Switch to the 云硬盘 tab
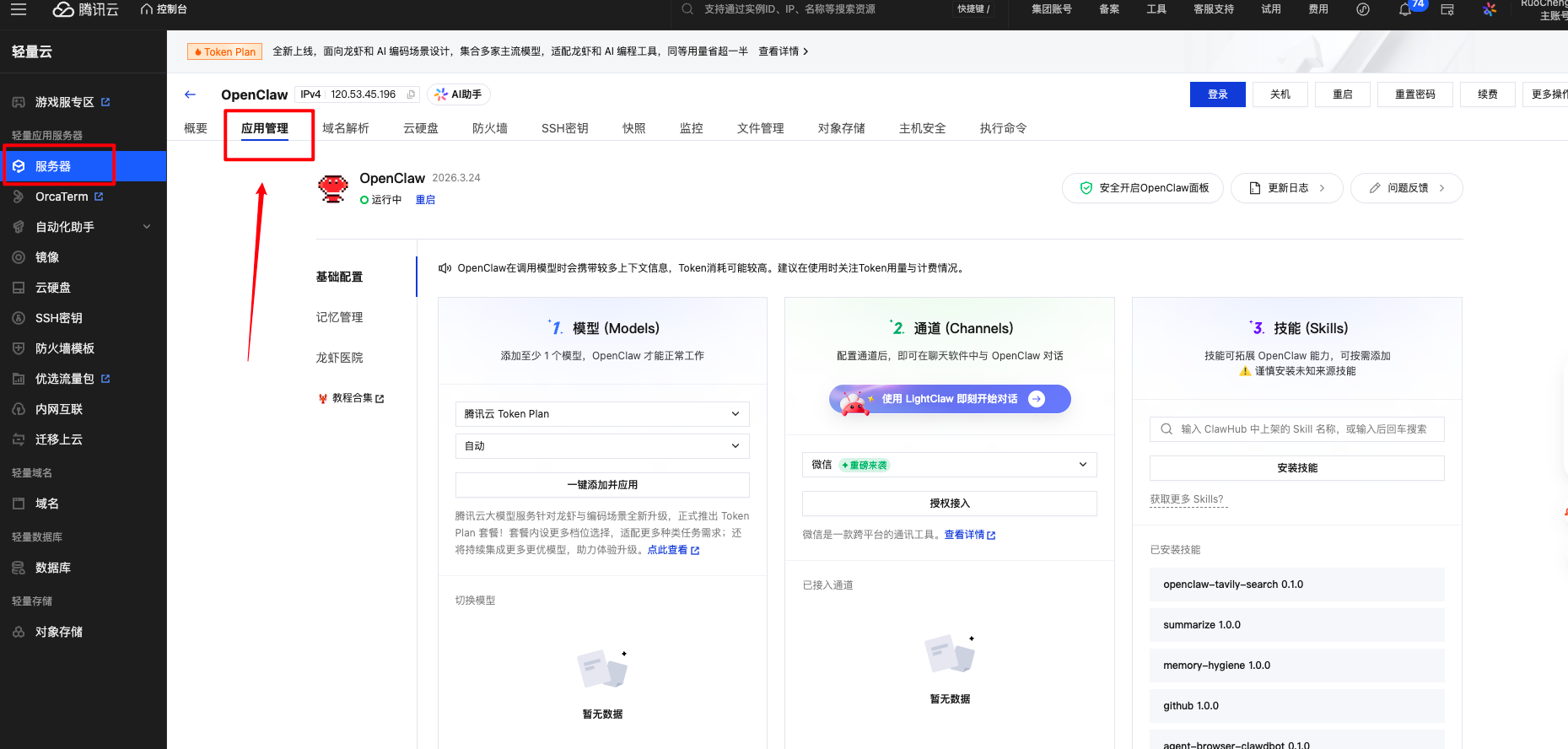 click(x=421, y=128)
